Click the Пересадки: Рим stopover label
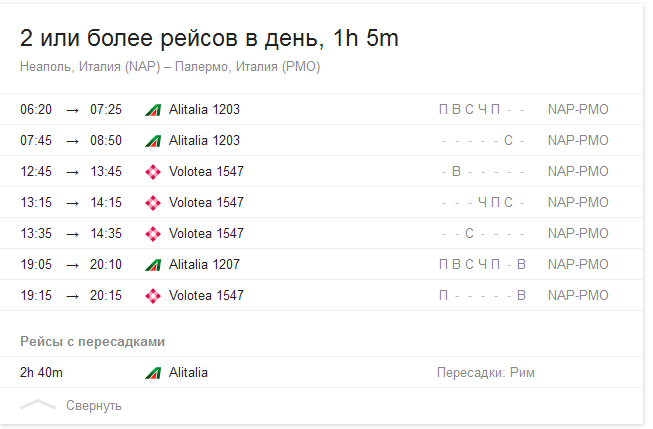 tap(486, 373)
